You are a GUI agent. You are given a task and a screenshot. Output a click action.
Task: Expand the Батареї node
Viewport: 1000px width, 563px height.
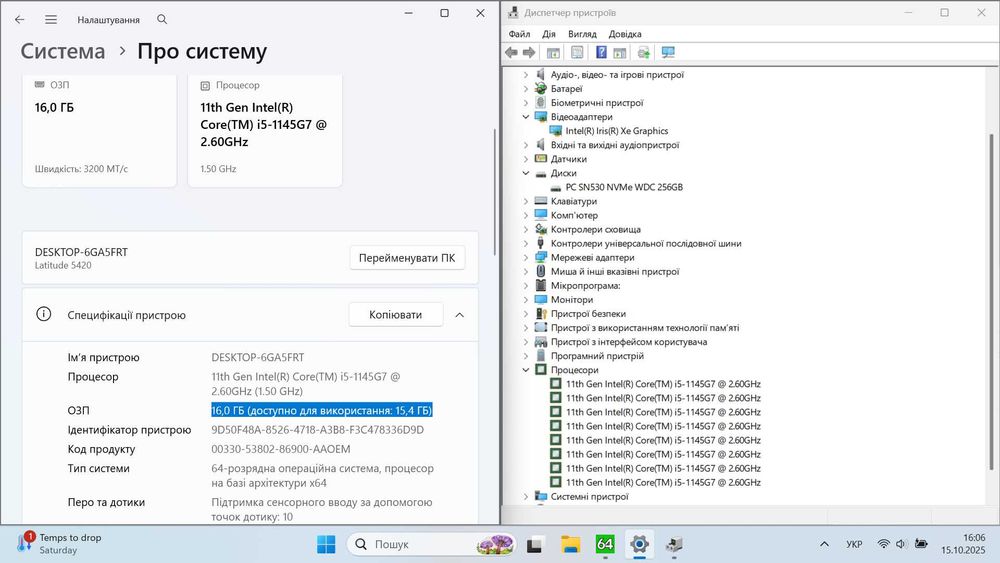tap(526, 89)
